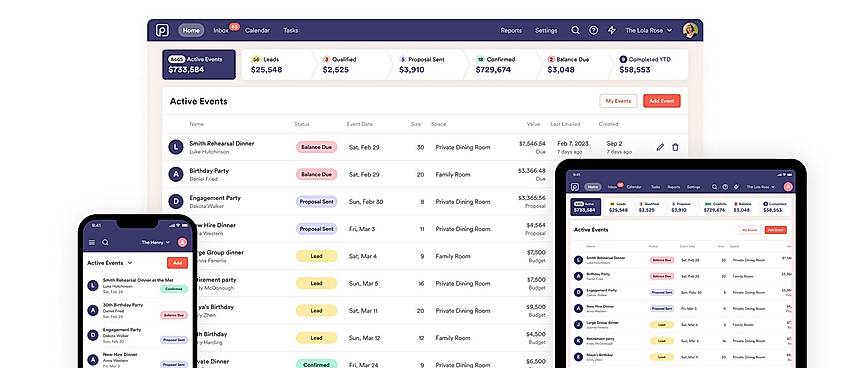
Task: Delete Smith Rehearsal Dinner with trash icon
Action: pyautogui.click(x=675, y=147)
